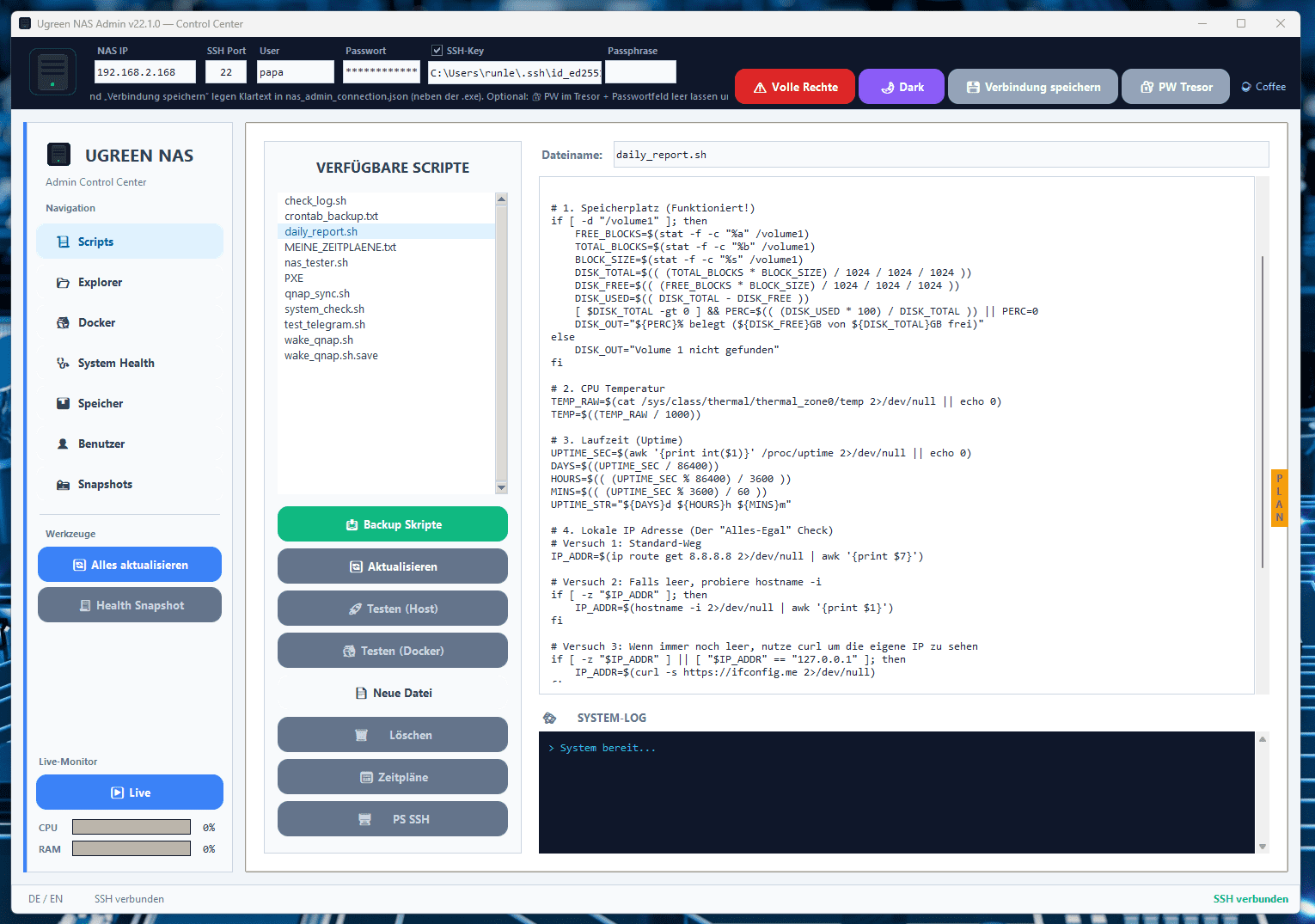The height and width of the screenshot is (924, 1315).
Task: Click the PS SSH button
Action: pyautogui.click(x=393, y=819)
